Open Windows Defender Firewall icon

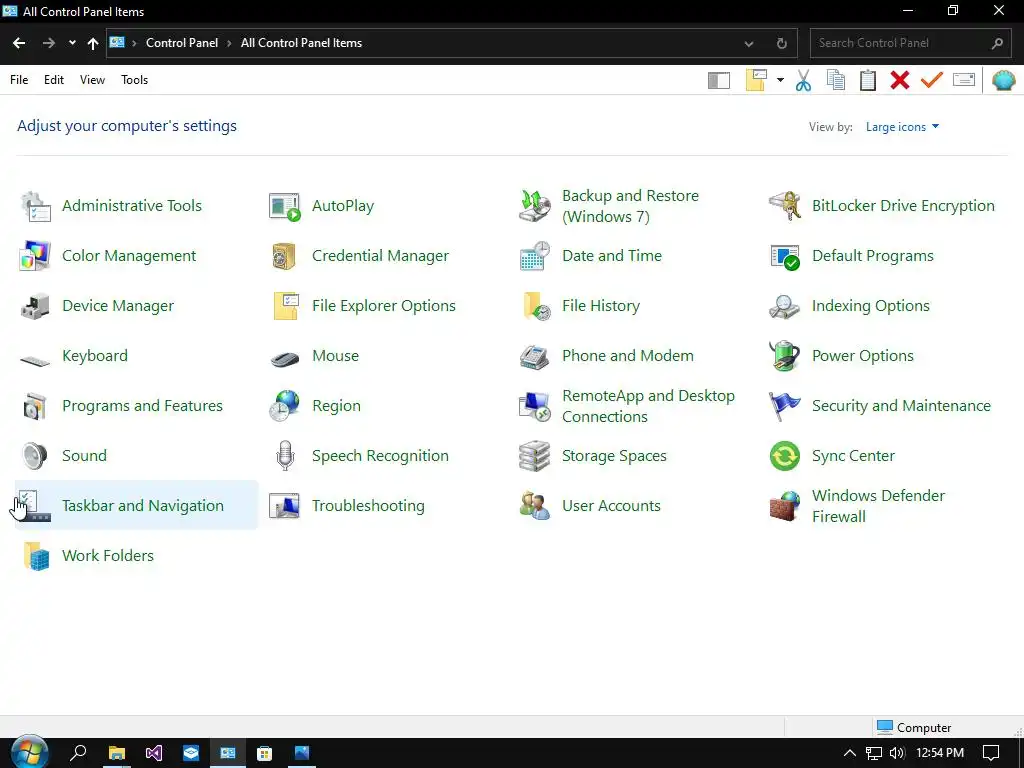pos(784,506)
